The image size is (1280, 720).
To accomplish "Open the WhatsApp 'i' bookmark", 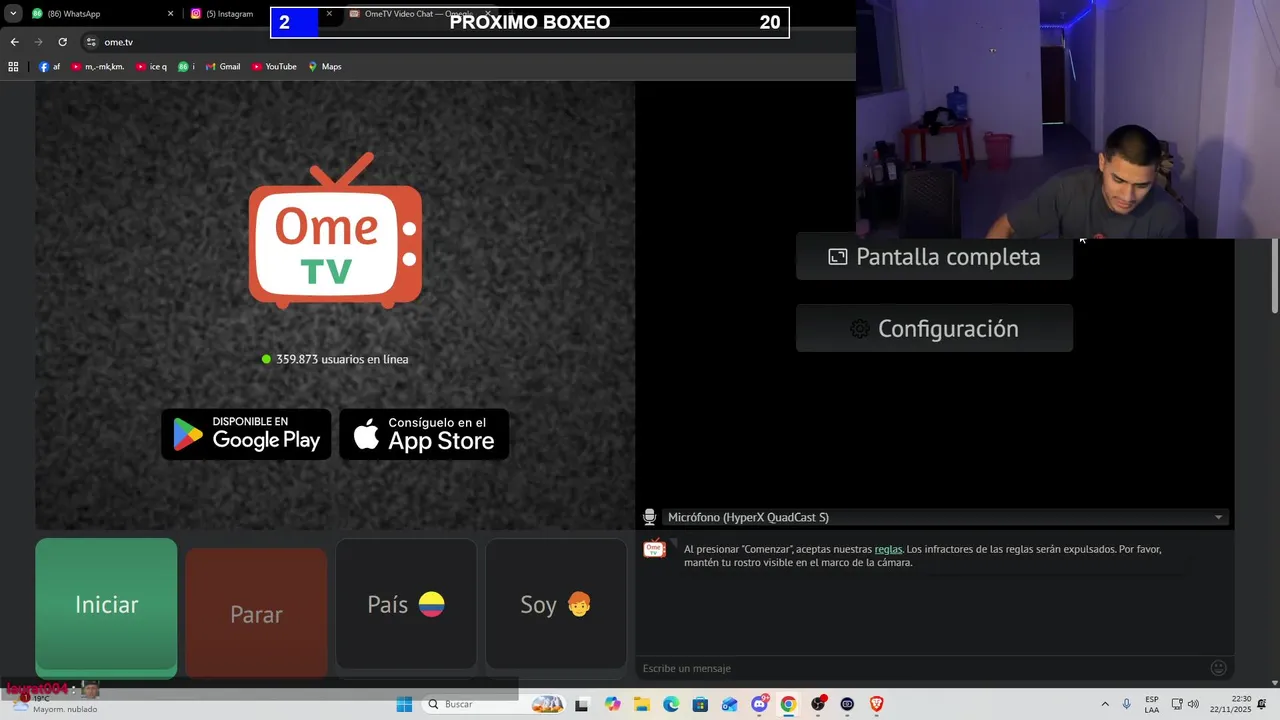I will (186, 67).
